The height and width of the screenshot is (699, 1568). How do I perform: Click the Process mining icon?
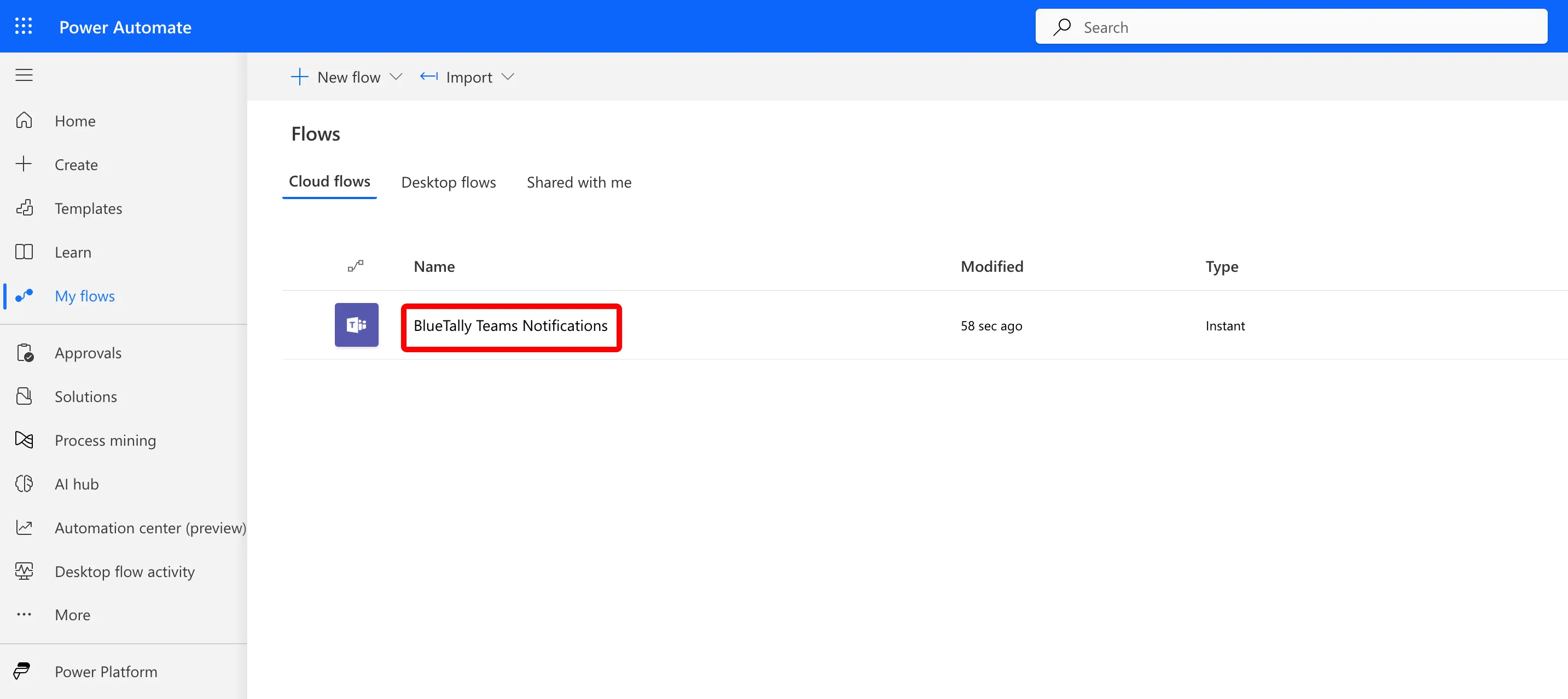pos(24,440)
